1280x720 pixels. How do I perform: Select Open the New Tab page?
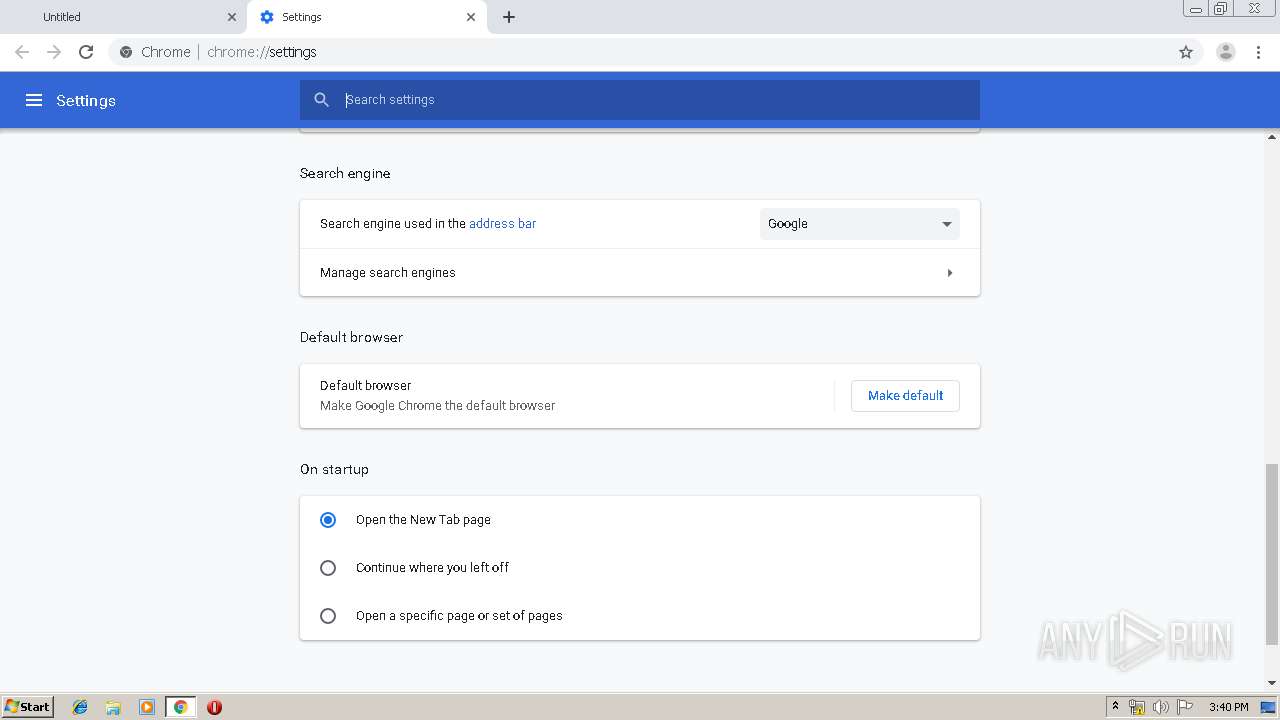328,520
